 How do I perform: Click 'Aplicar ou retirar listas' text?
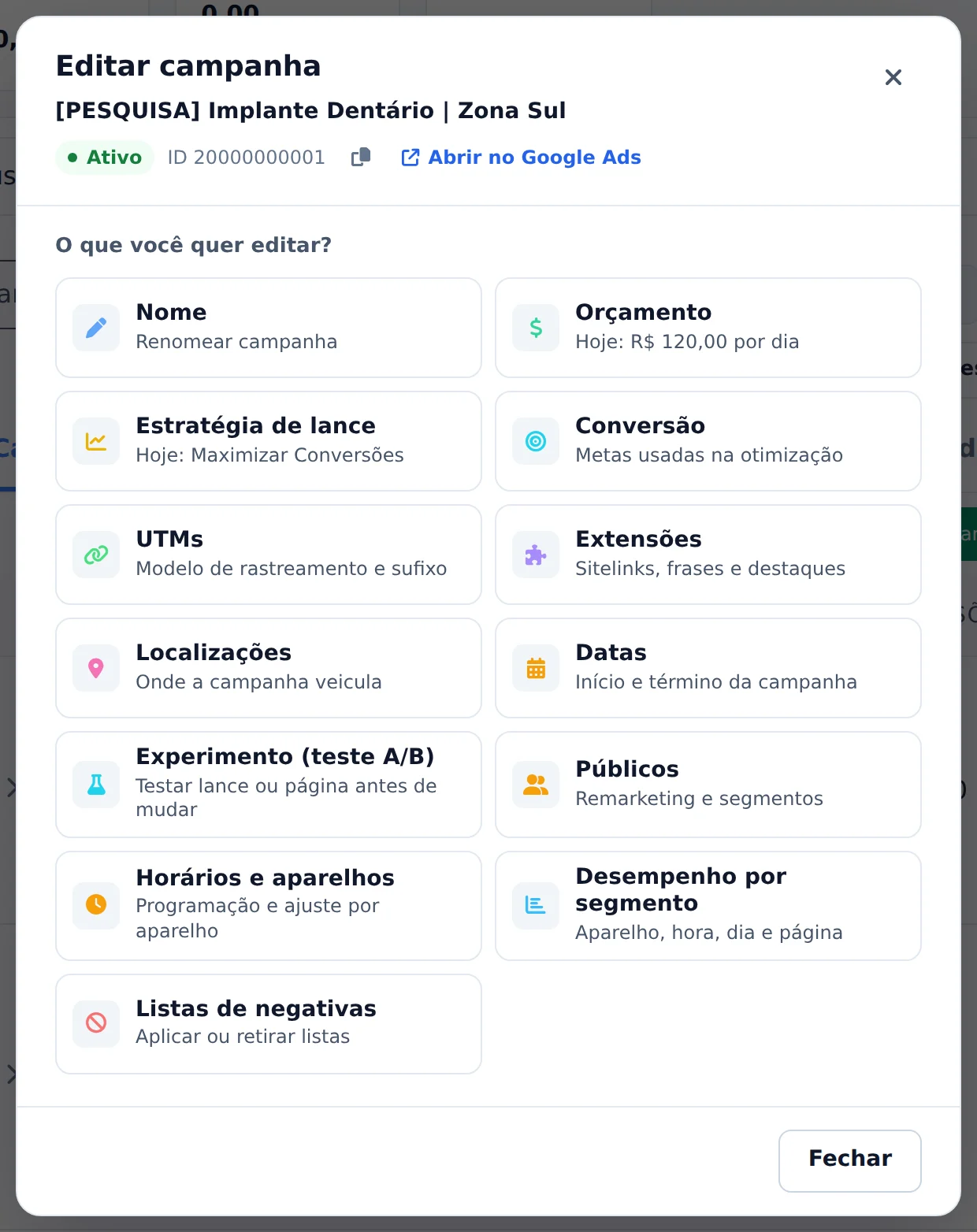tap(243, 1037)
